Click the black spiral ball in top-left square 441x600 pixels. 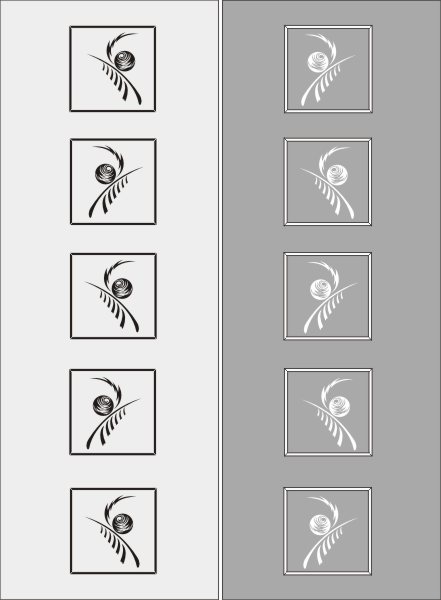(x=125, y=60)
